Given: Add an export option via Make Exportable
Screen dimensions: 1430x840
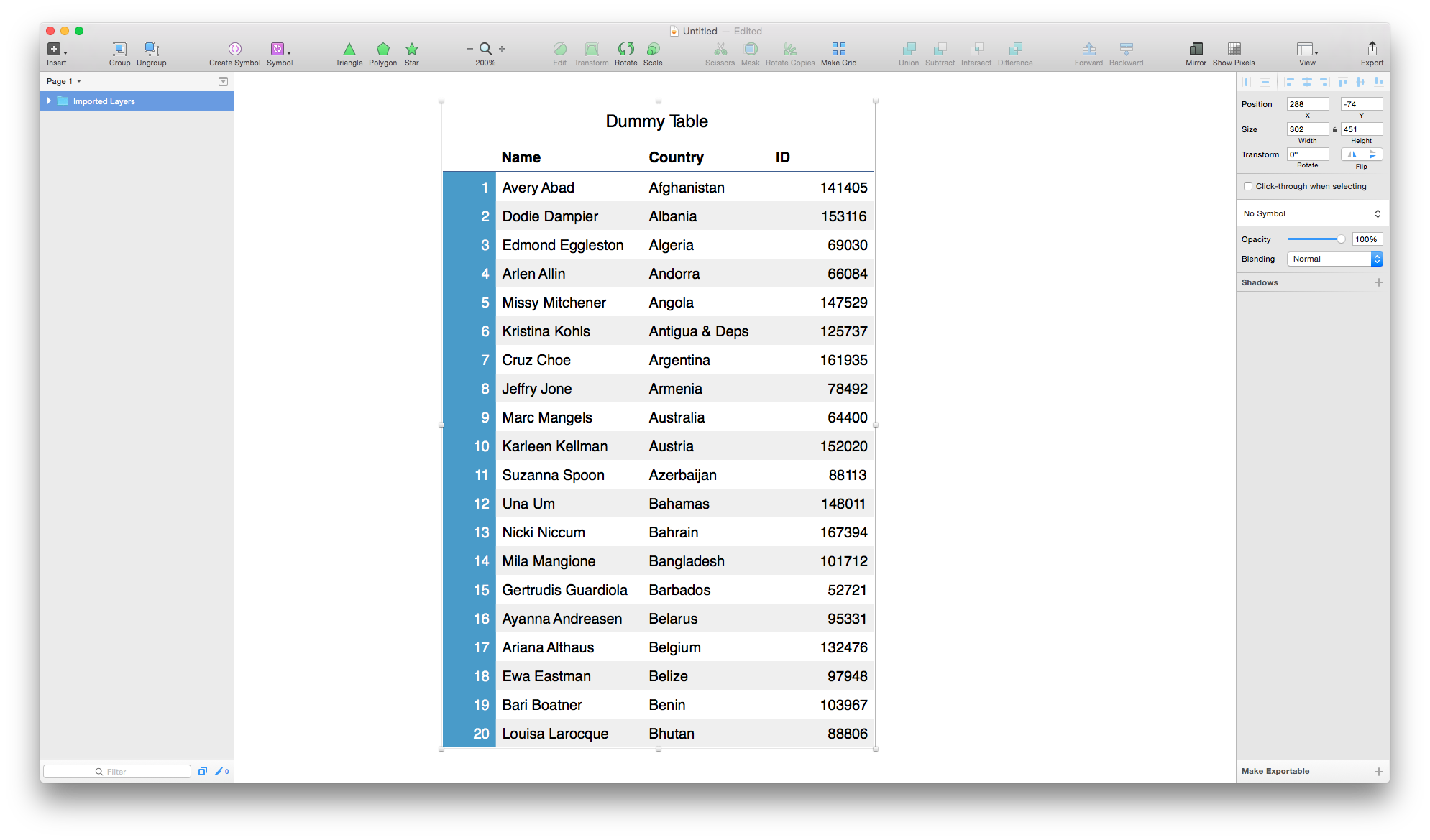Looking at the screenshot, I should 1378,772.
